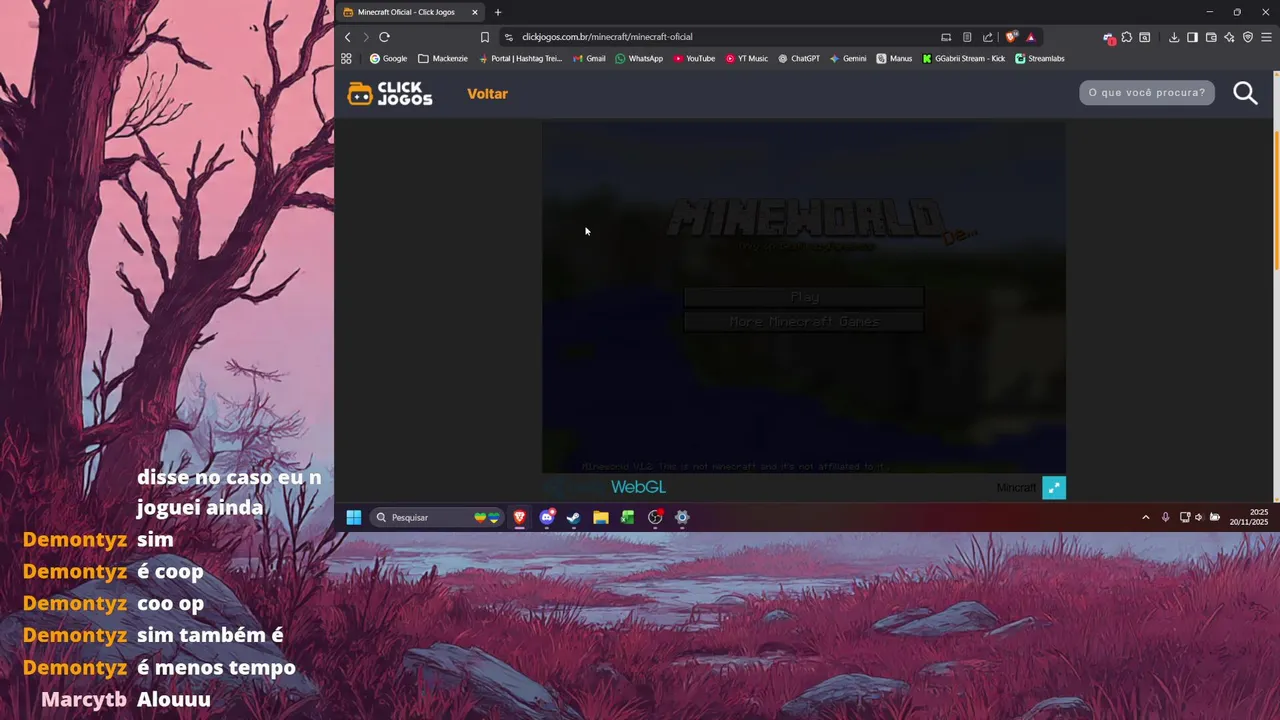The image size is (1280, 720).
Task: Open the YouTube bookmark
Action: 694,58
